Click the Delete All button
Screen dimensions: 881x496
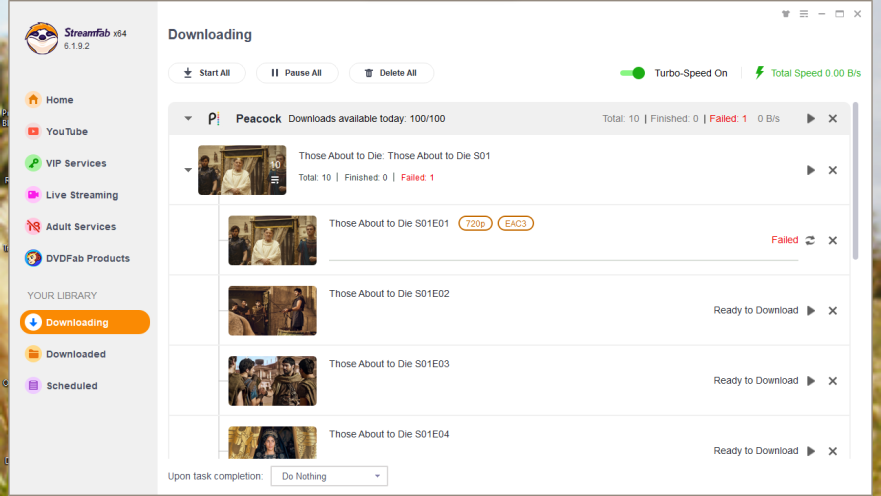pyautogui.click(x=391, y=73)
